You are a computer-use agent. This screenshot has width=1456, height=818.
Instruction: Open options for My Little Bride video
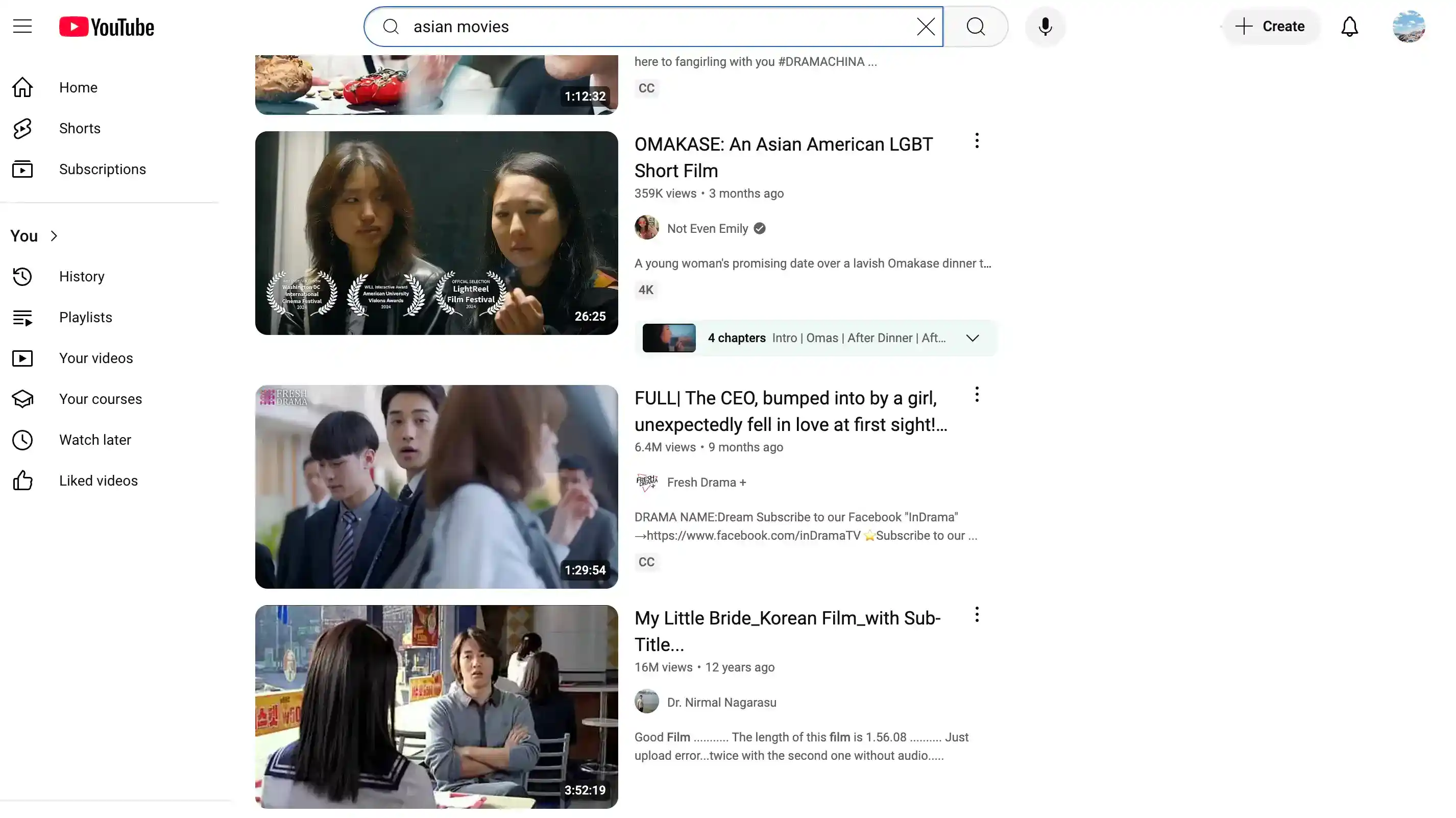[977, 614]
